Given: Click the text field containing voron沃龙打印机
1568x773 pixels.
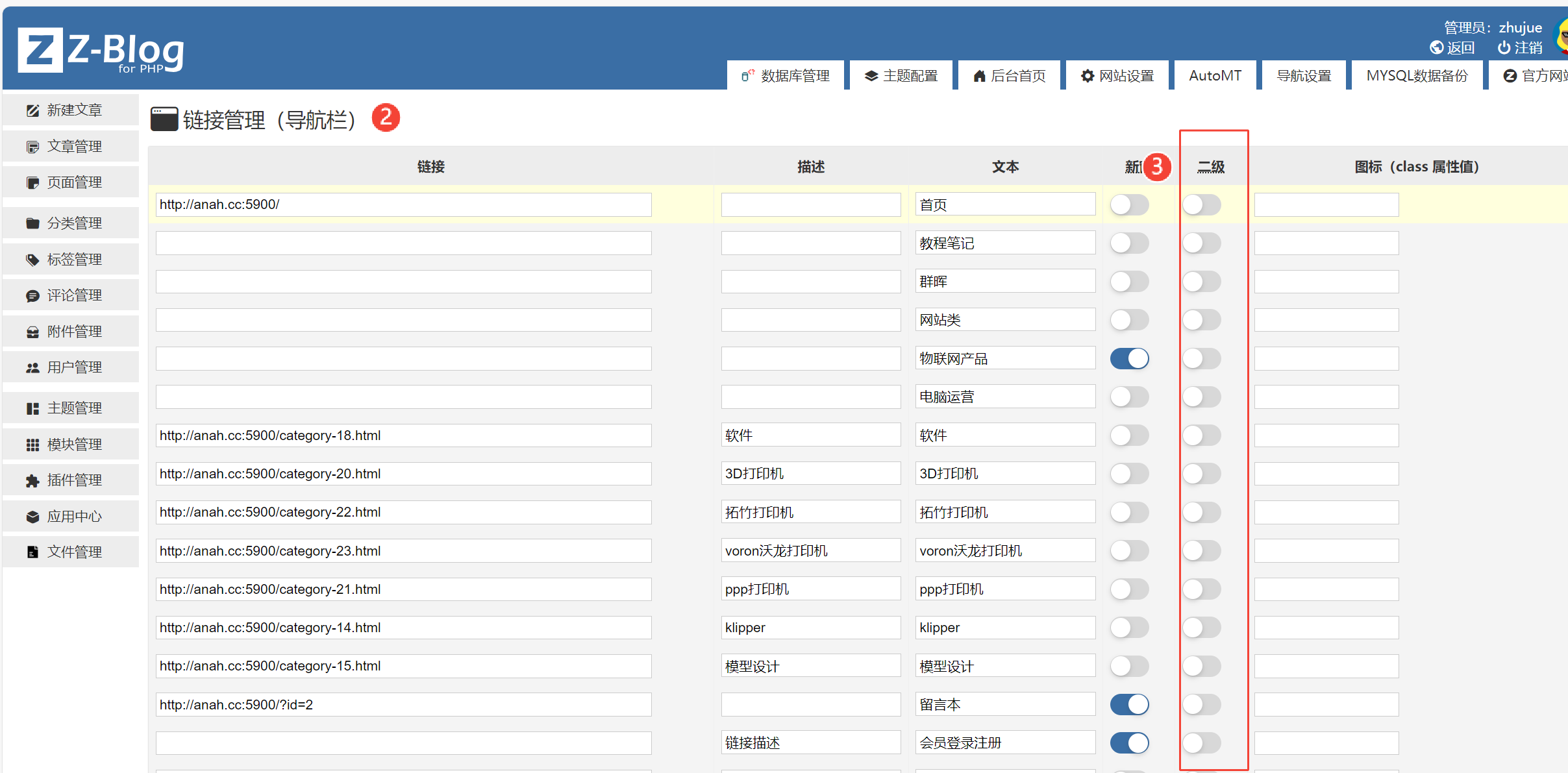Looking at the screenshot, I should pos(1005,551).
